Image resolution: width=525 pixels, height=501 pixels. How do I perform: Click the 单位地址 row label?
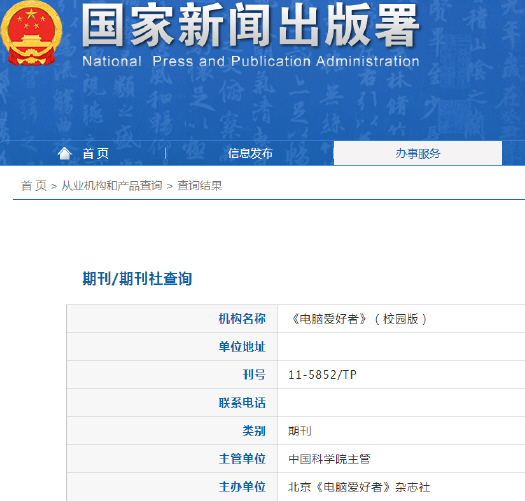coord(242,347)
